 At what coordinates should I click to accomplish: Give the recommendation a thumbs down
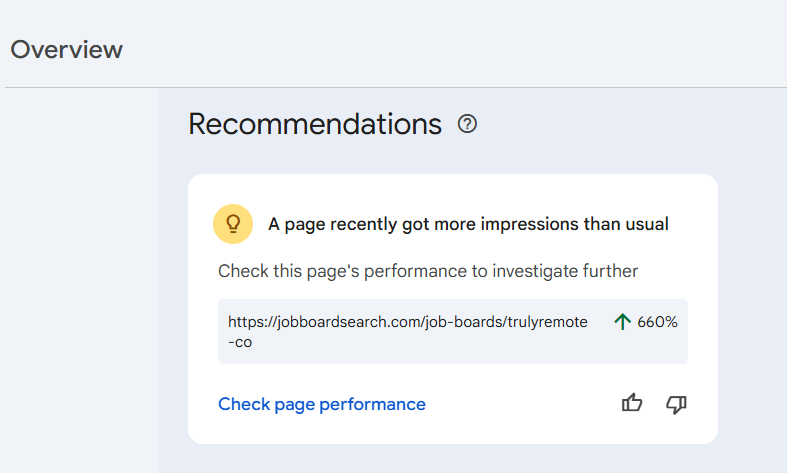point(677,404)
